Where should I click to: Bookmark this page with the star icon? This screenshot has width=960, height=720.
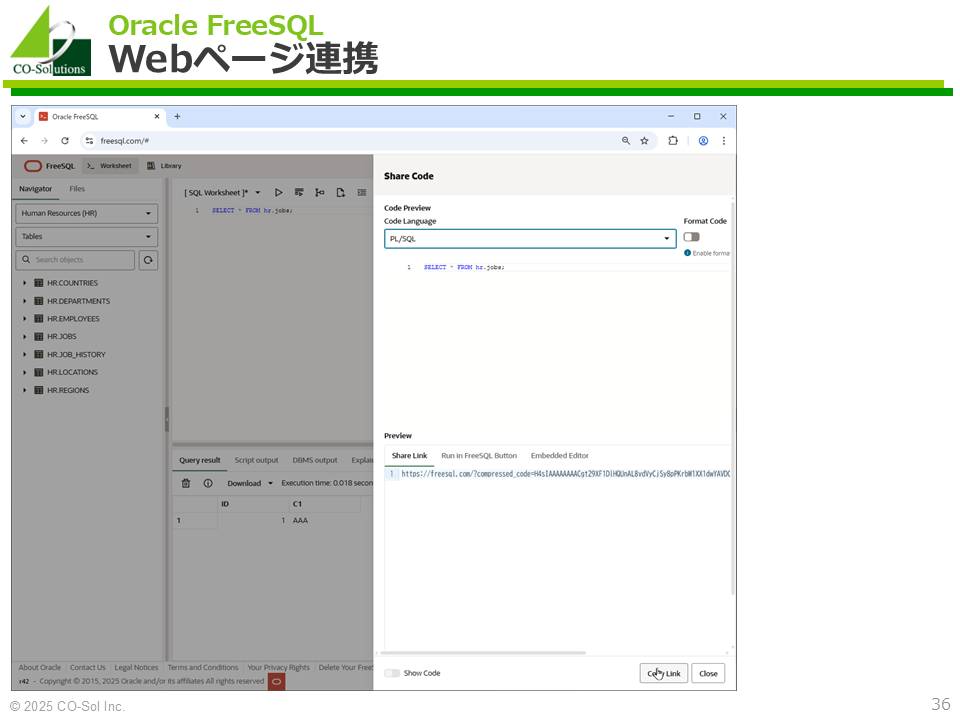(645, 141)
